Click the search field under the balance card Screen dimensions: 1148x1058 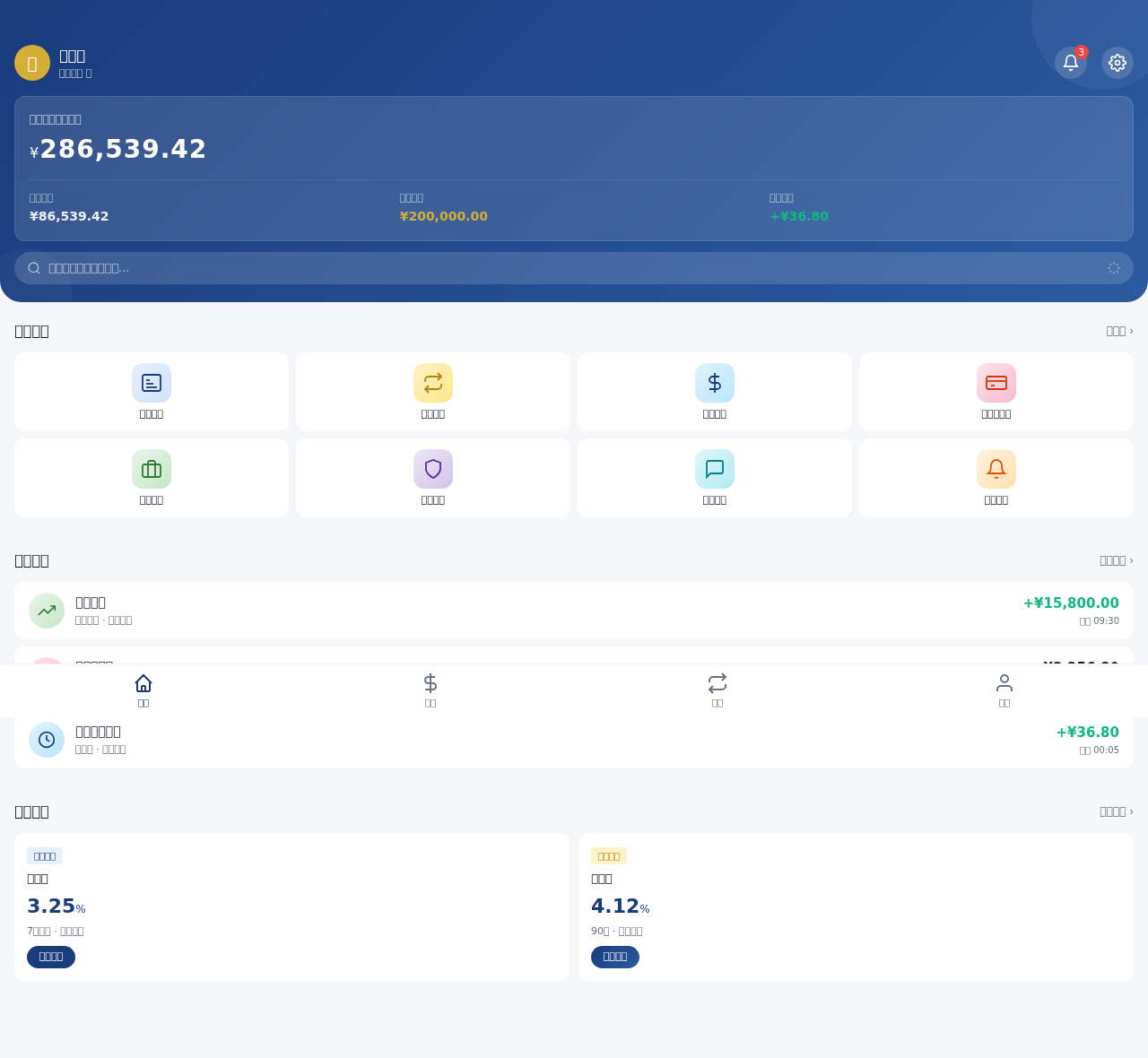coord(574,268)
